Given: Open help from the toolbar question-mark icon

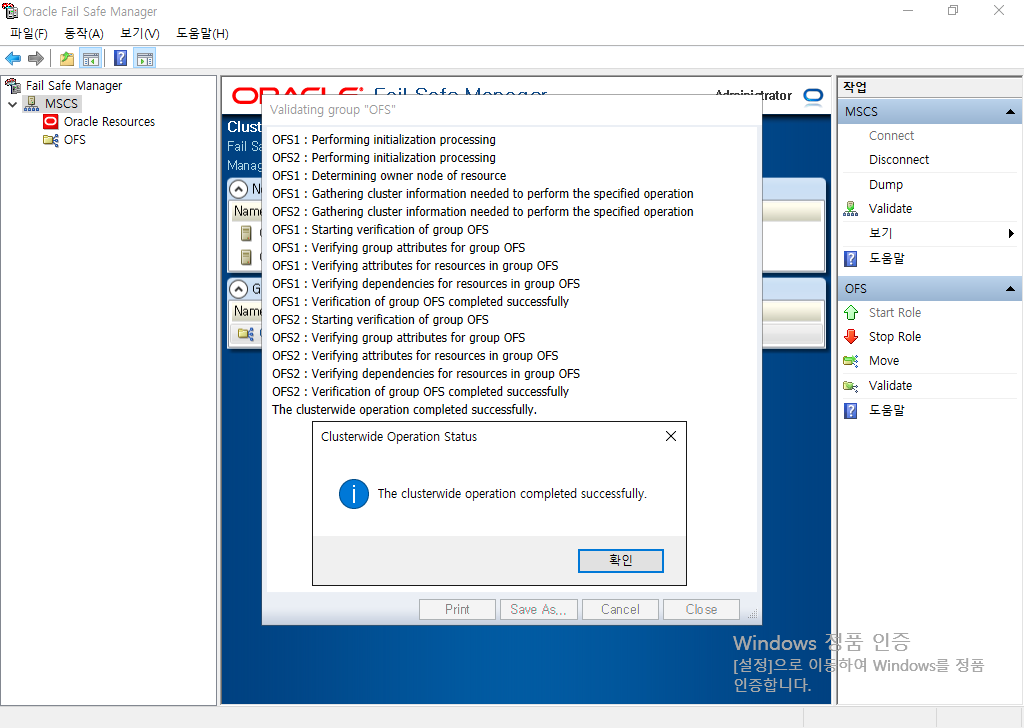Looking at the screenshot, I should coord(121,59).
